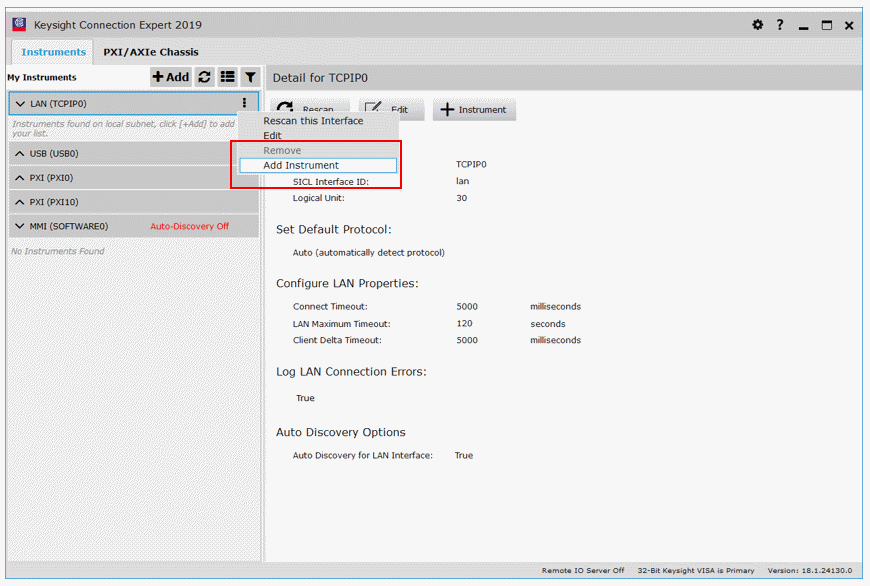Collapse the MMI (SOFTWARE0) interface row
The width and height of the screenshot is (870, 586).
(x=20, y=226)
